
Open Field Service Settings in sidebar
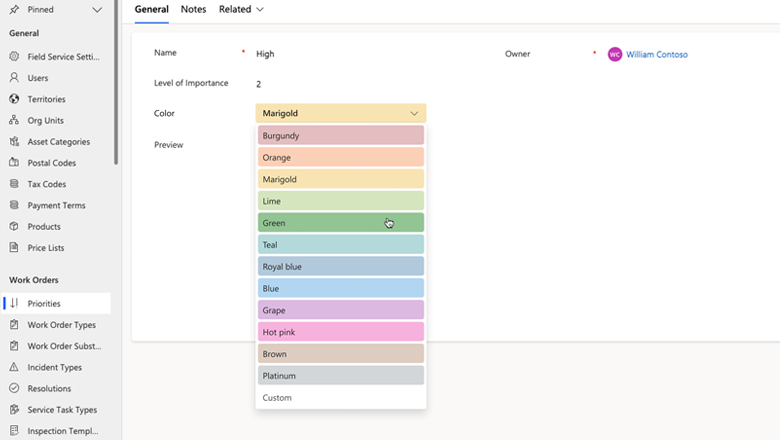63,57
